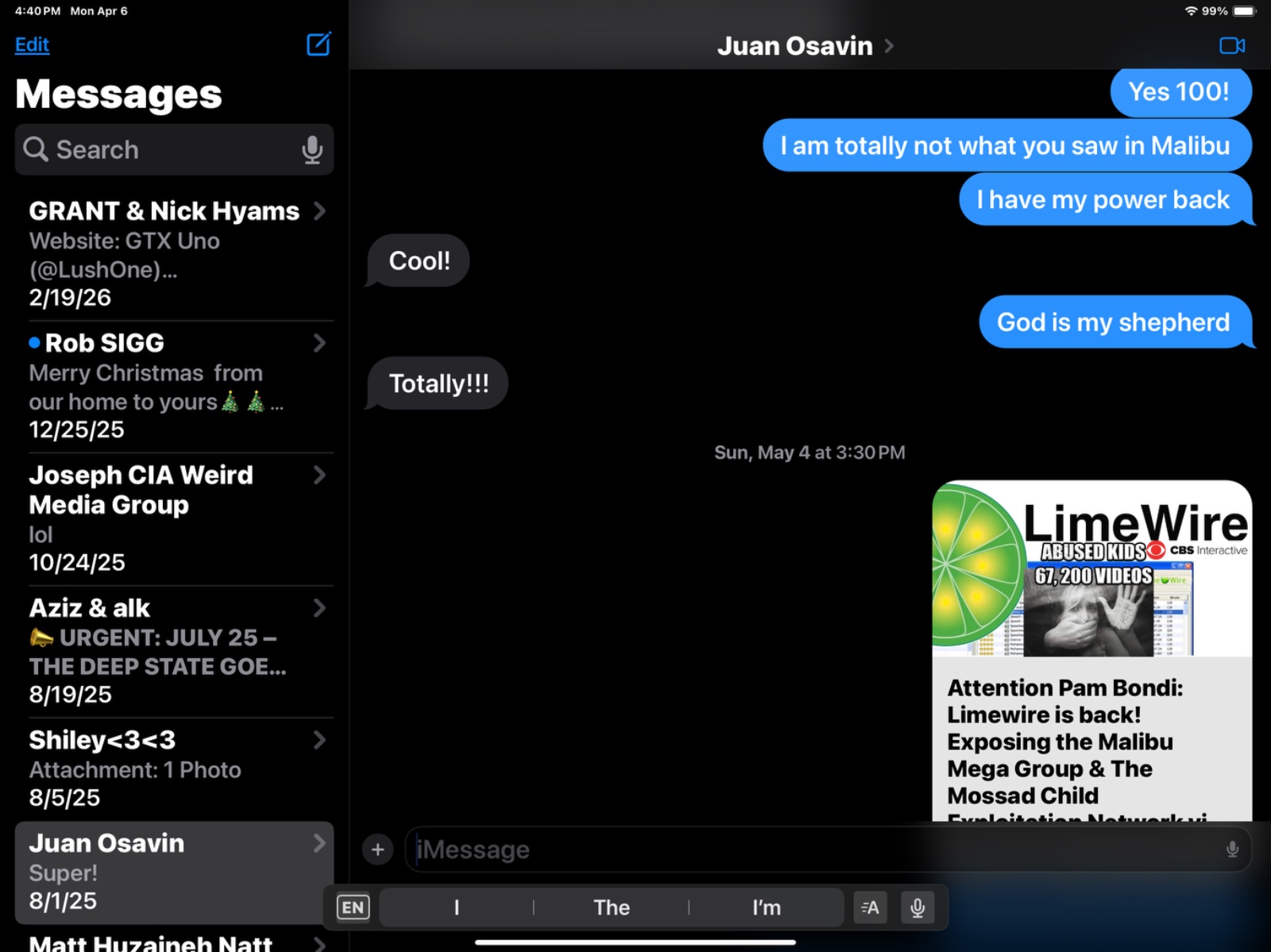The width and height of the screenshot is (1271, 952).
Task: Open the GRANT & Nick Hyams conversation chevron
Action: tap(319, 211)
